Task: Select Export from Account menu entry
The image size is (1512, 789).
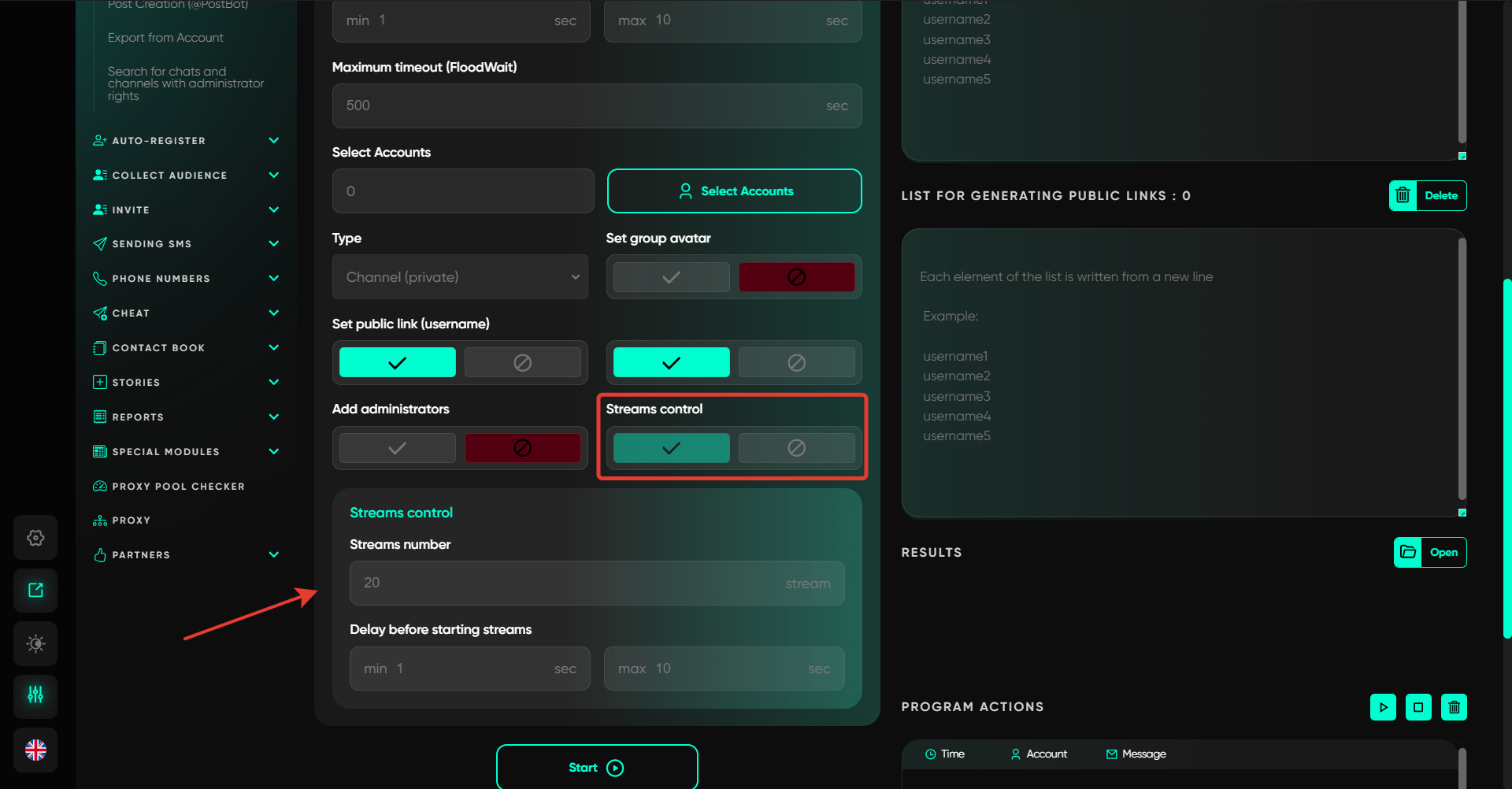Action: pyautogui.click(x=165, y=38)
